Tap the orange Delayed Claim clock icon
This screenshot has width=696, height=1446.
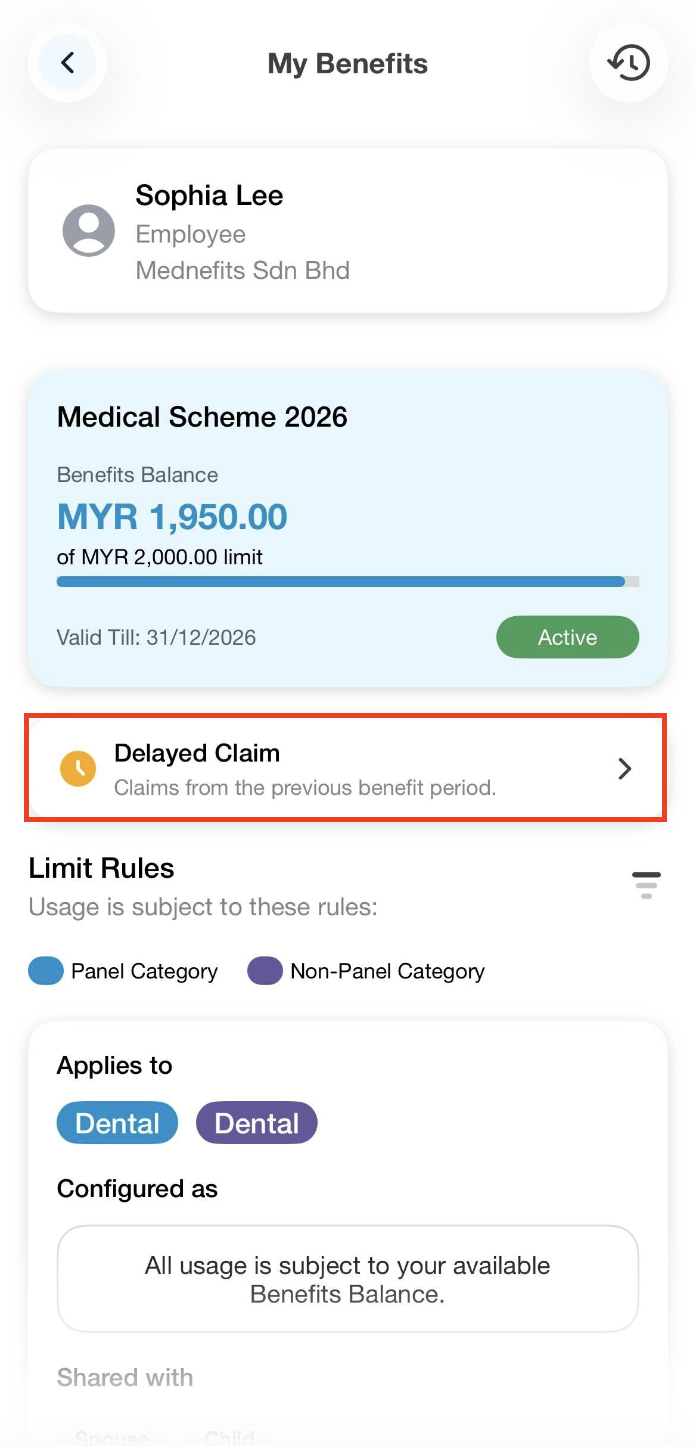(78, 768)
